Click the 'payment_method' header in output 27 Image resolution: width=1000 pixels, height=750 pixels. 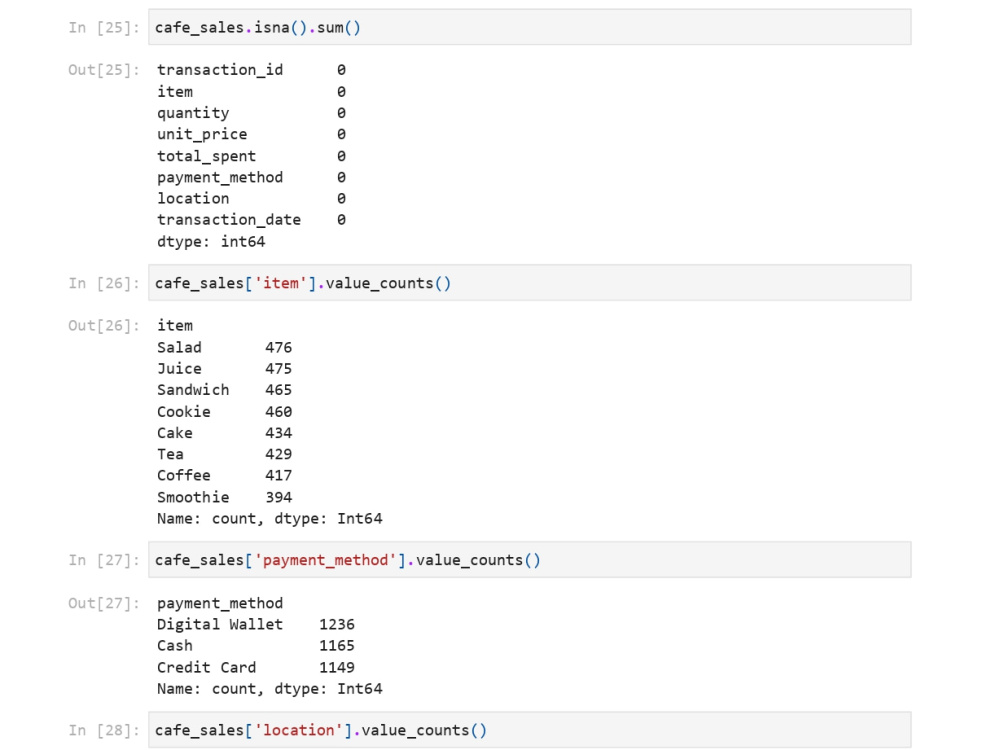(220, 603)
